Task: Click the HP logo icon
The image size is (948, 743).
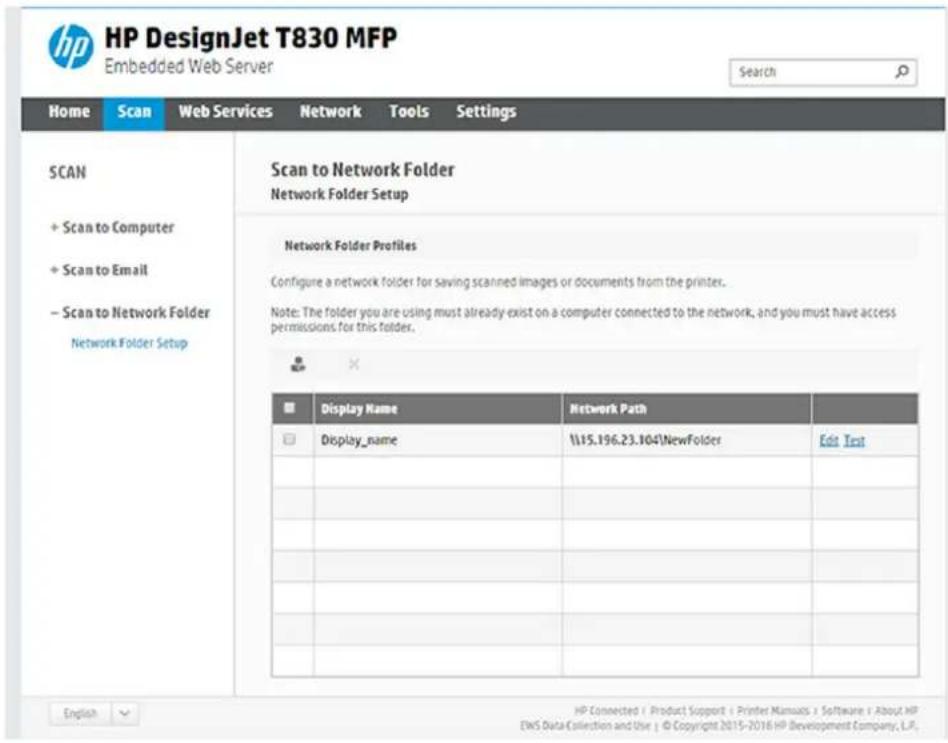Action: coord(71,47)
